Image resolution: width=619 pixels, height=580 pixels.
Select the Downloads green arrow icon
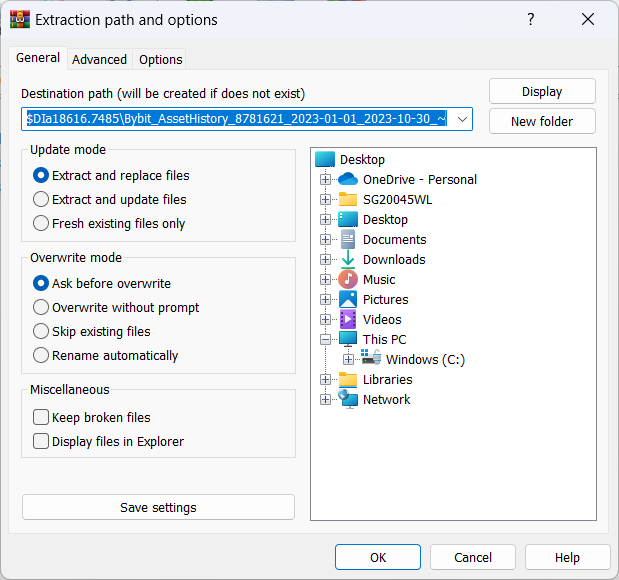coord(348,260)
